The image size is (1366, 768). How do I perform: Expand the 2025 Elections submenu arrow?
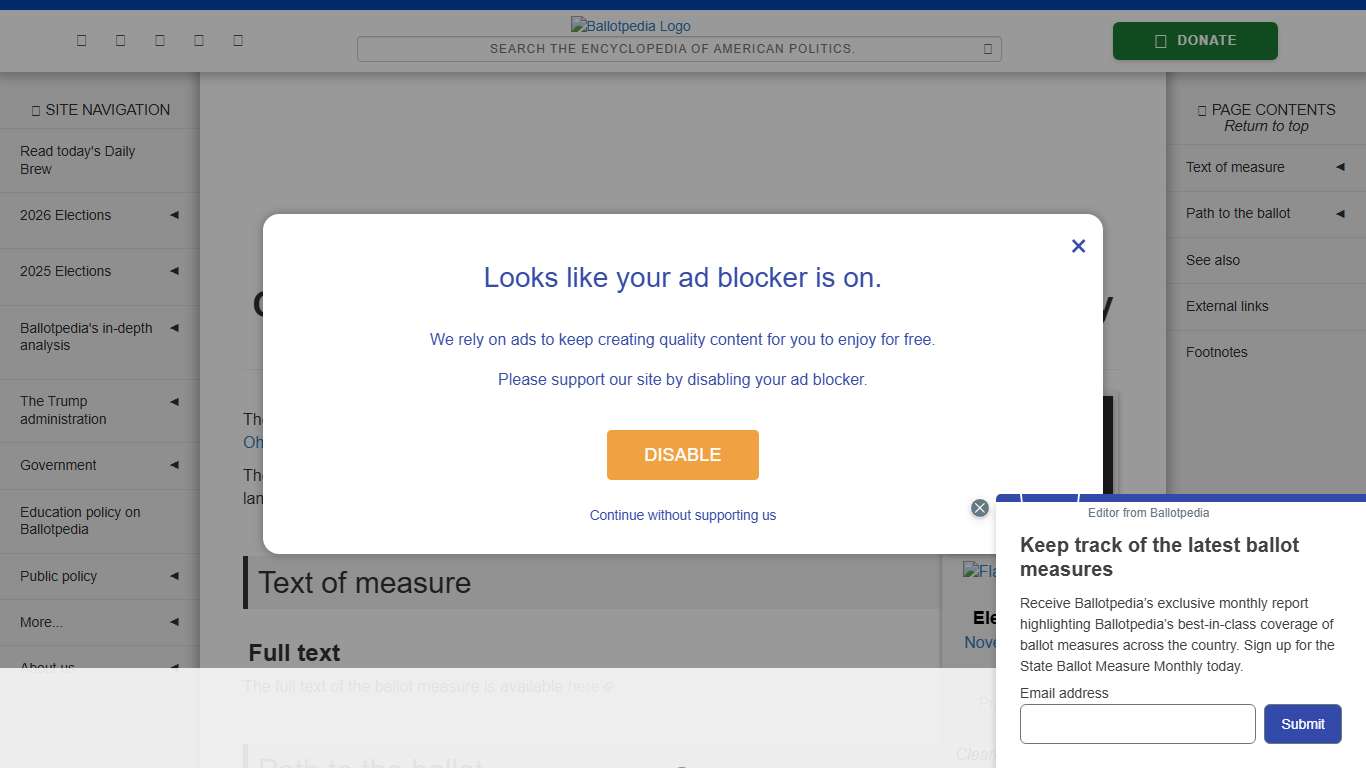(x=174, y=271)
